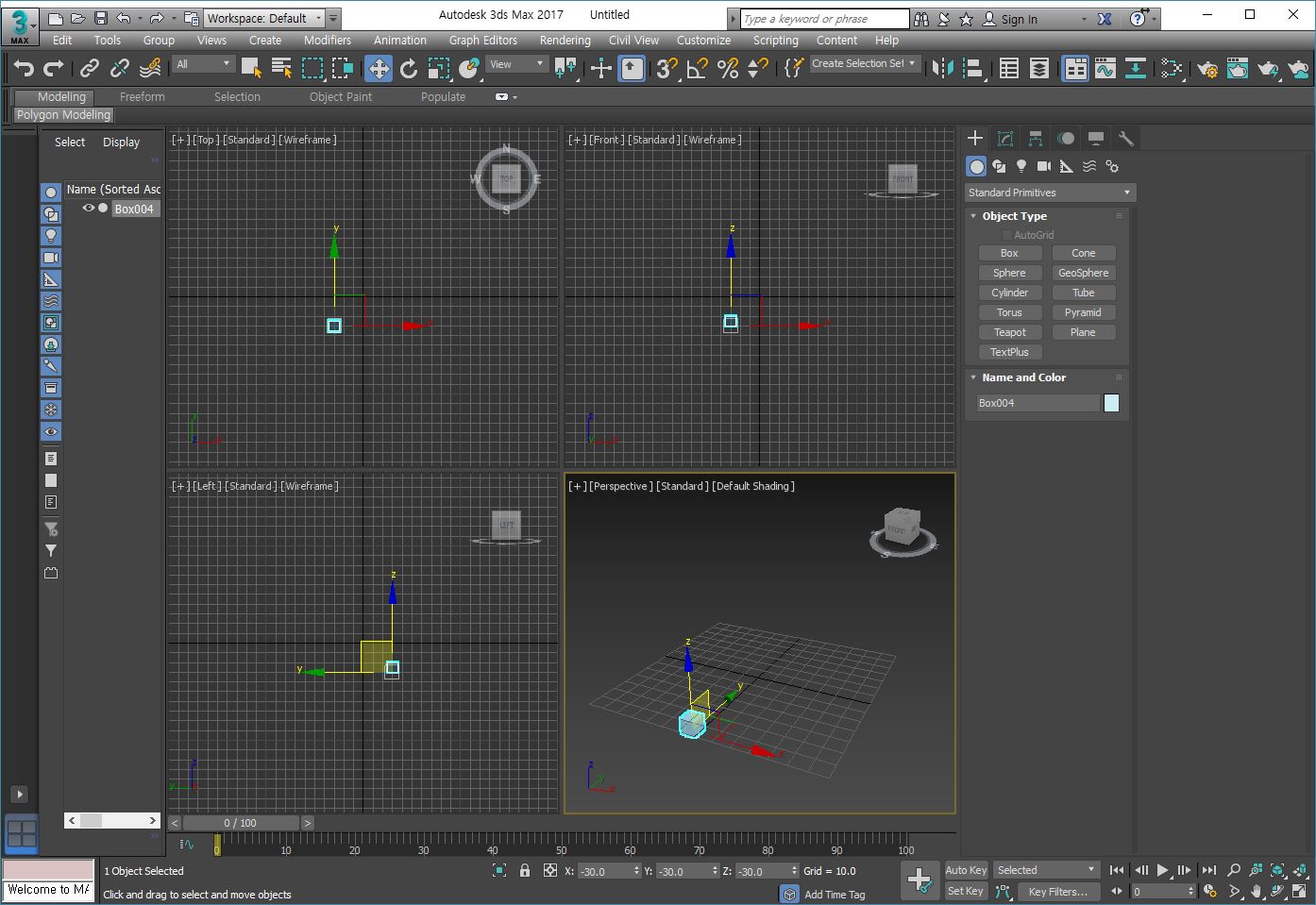Open the Graph Editors menu
Viewport: 1316px width, 905px height.
tap(483, 40)
